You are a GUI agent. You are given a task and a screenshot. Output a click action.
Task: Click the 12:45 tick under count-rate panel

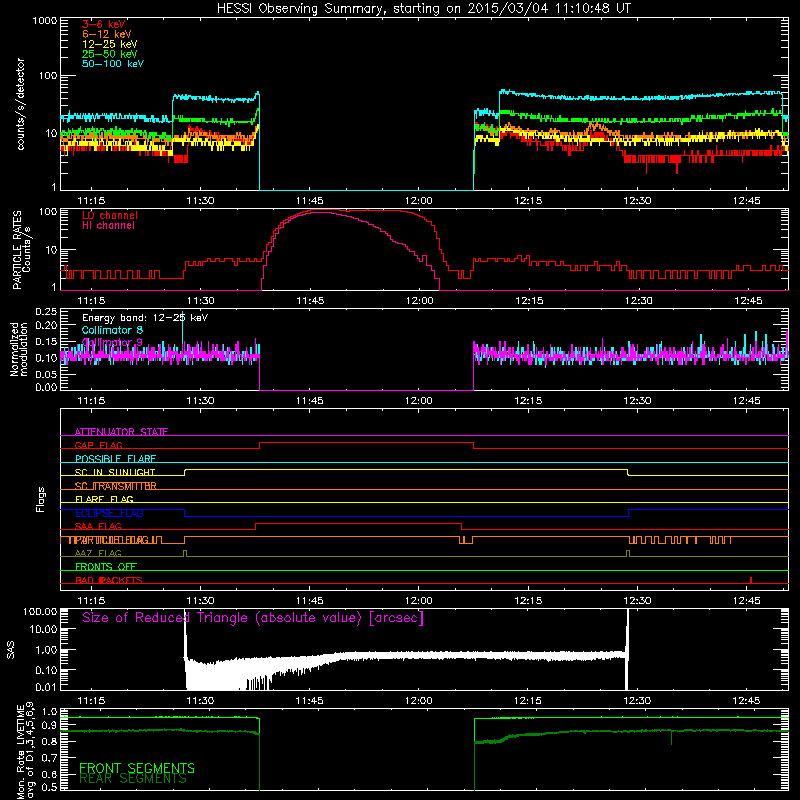[746, 201]
